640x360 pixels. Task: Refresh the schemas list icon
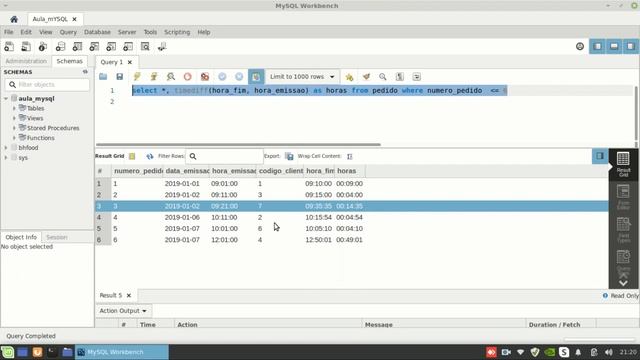click(x=85, y=72)
